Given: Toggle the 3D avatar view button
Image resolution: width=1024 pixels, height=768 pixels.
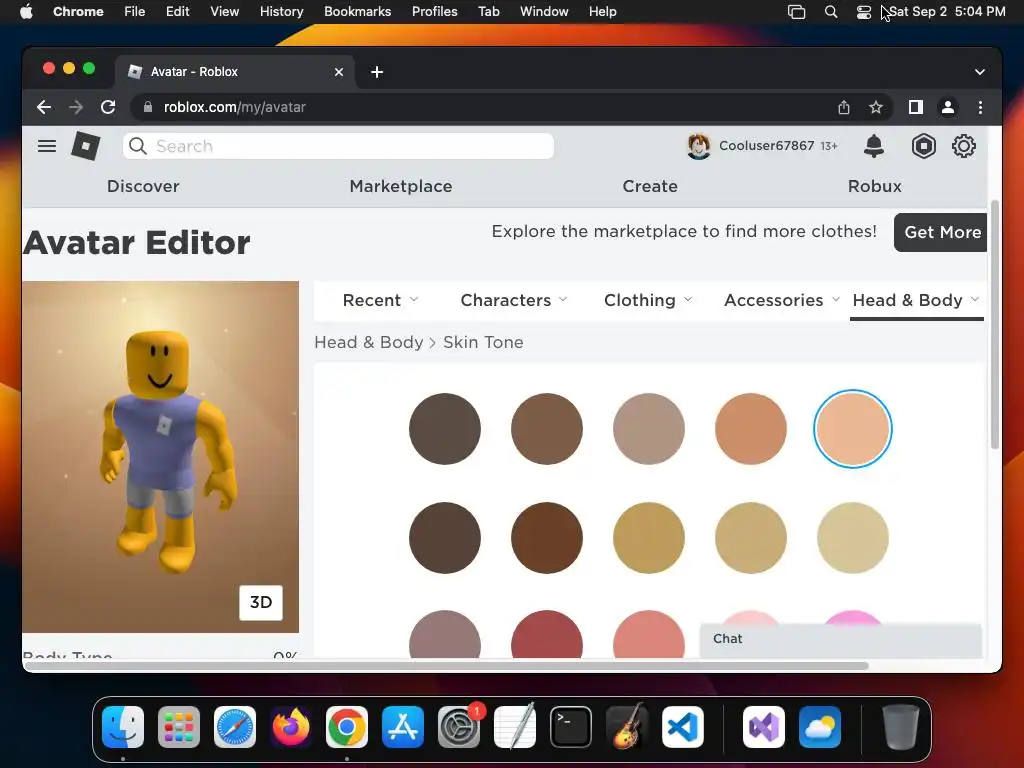Looking at the screenshot, I should point(261,602).
